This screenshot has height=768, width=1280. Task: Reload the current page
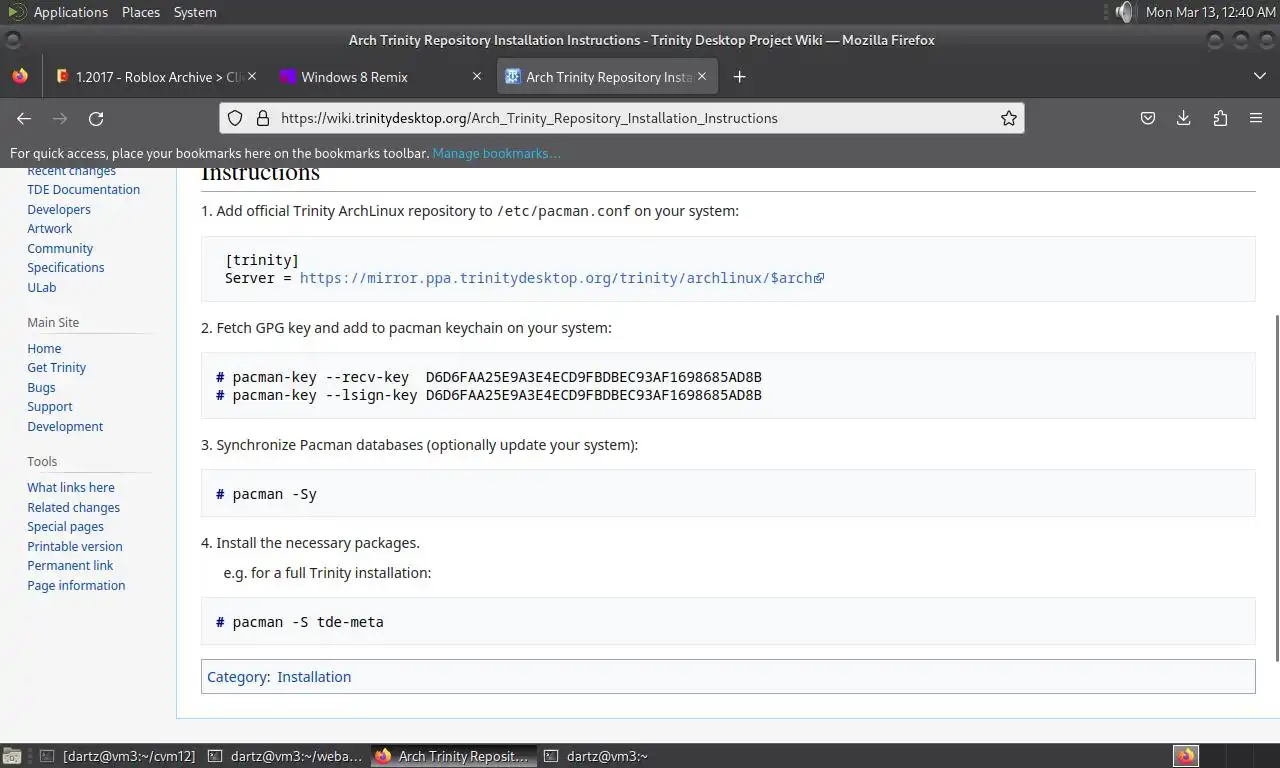(x=96, y=118)
